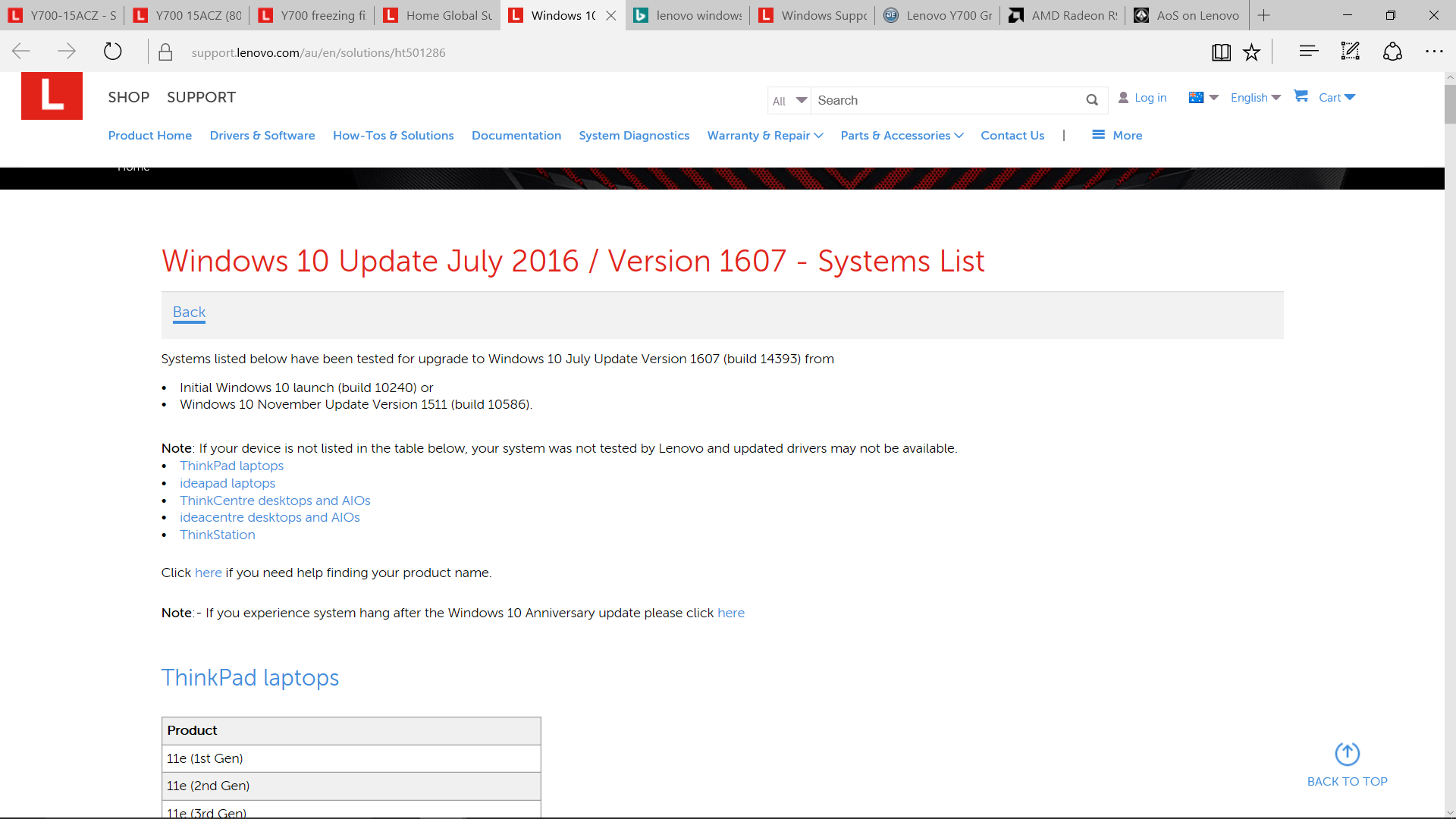The width and height of the screenshot is (1456, 819).
Task: Close the current Windows 10 tab
Action: [611, 15]
